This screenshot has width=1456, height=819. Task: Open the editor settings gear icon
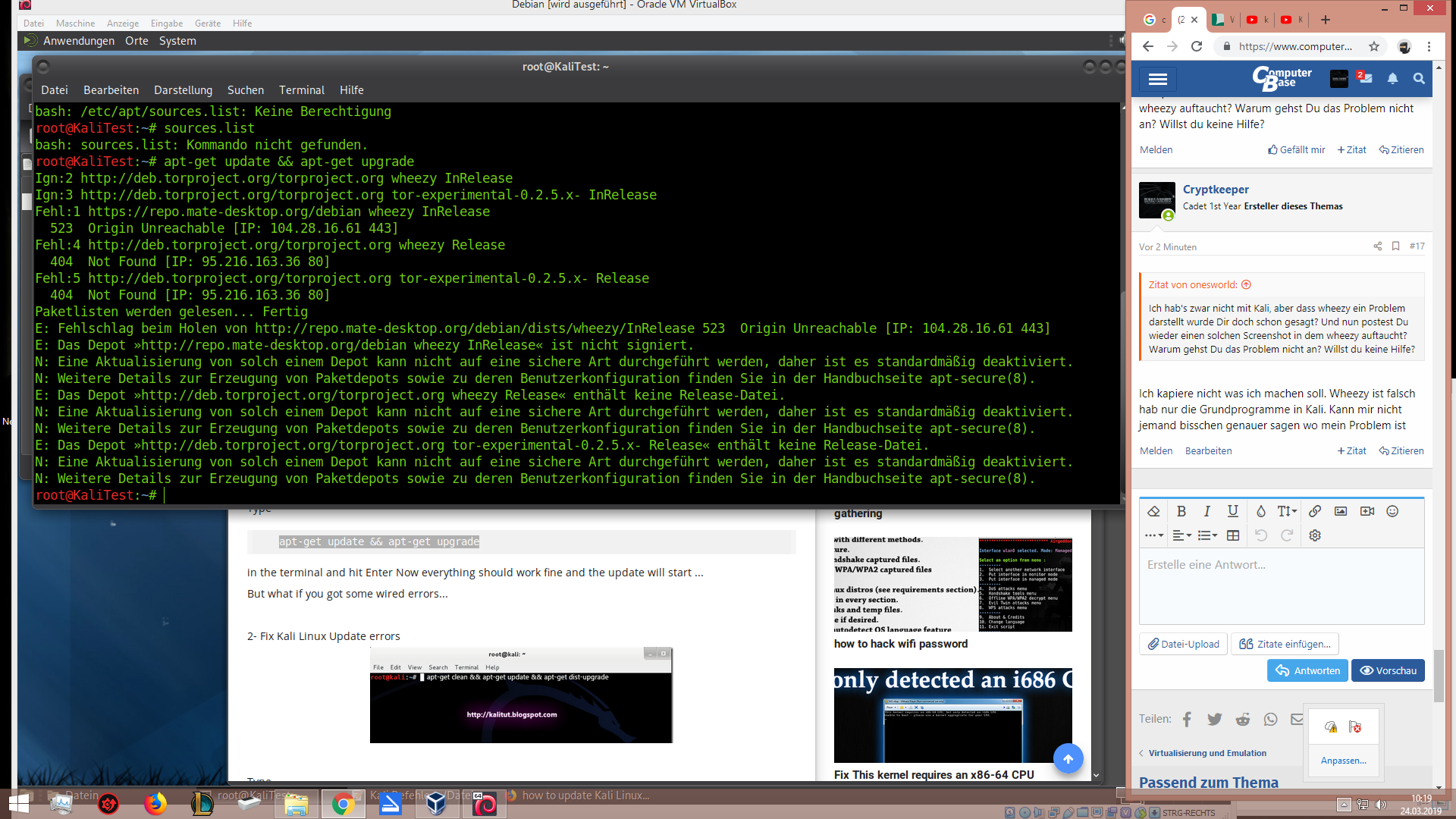[1315, 535]
